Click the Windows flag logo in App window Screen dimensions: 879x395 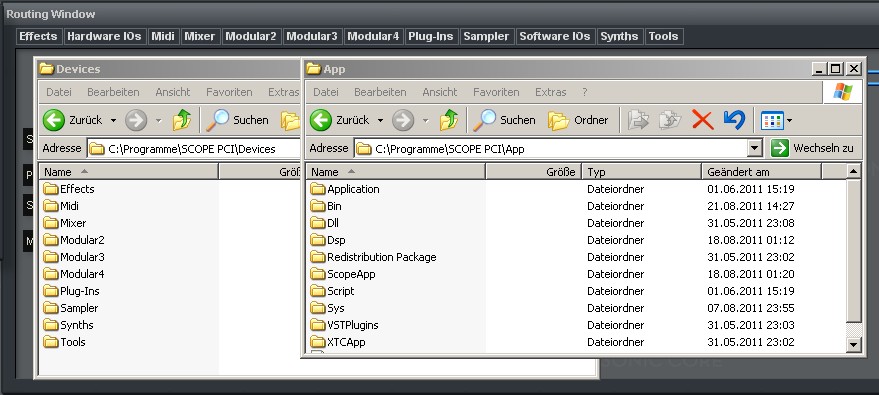tap(842, 92)
